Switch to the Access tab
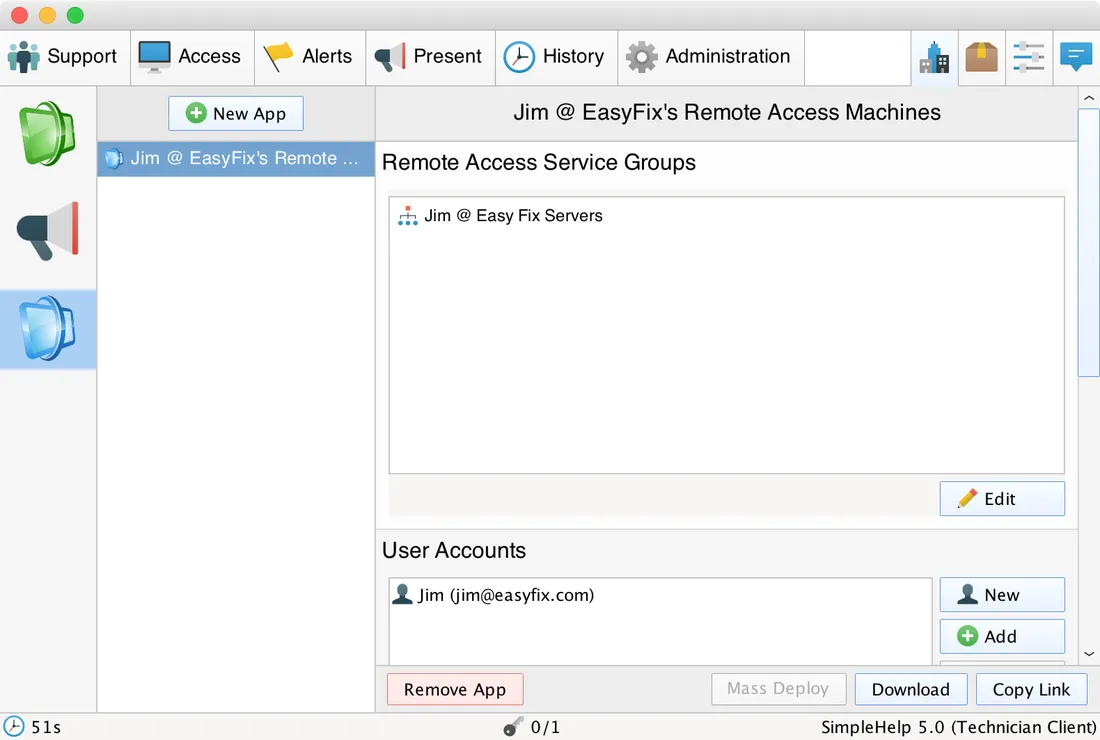The image size is (1100, 740). click(x=190, y=57)
